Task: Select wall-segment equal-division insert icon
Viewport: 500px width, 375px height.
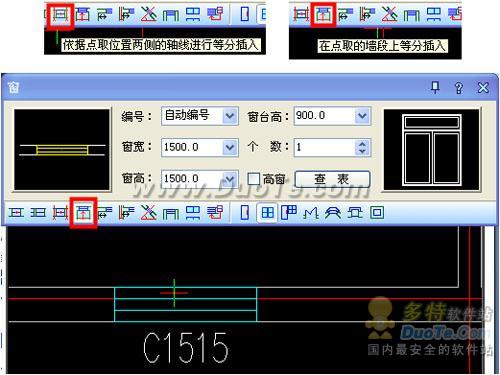Action: click(83, 213)
